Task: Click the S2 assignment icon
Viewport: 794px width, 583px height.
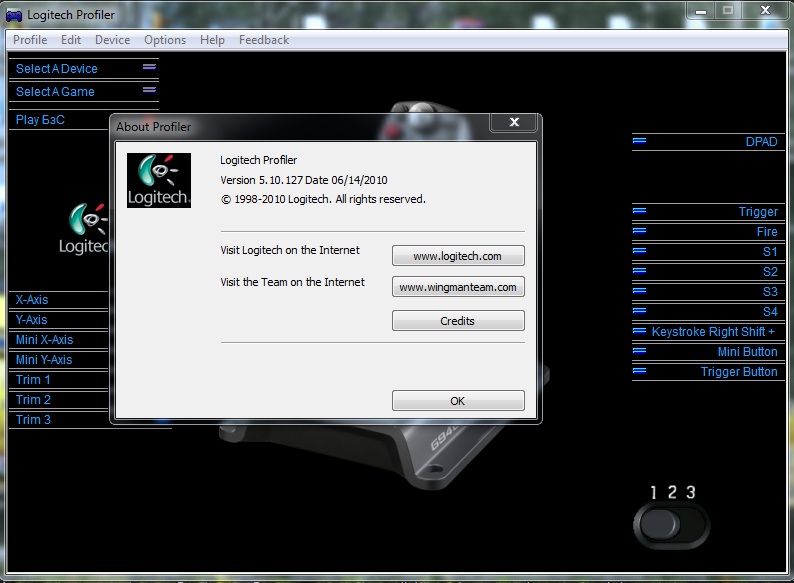Action: point(640,271)
